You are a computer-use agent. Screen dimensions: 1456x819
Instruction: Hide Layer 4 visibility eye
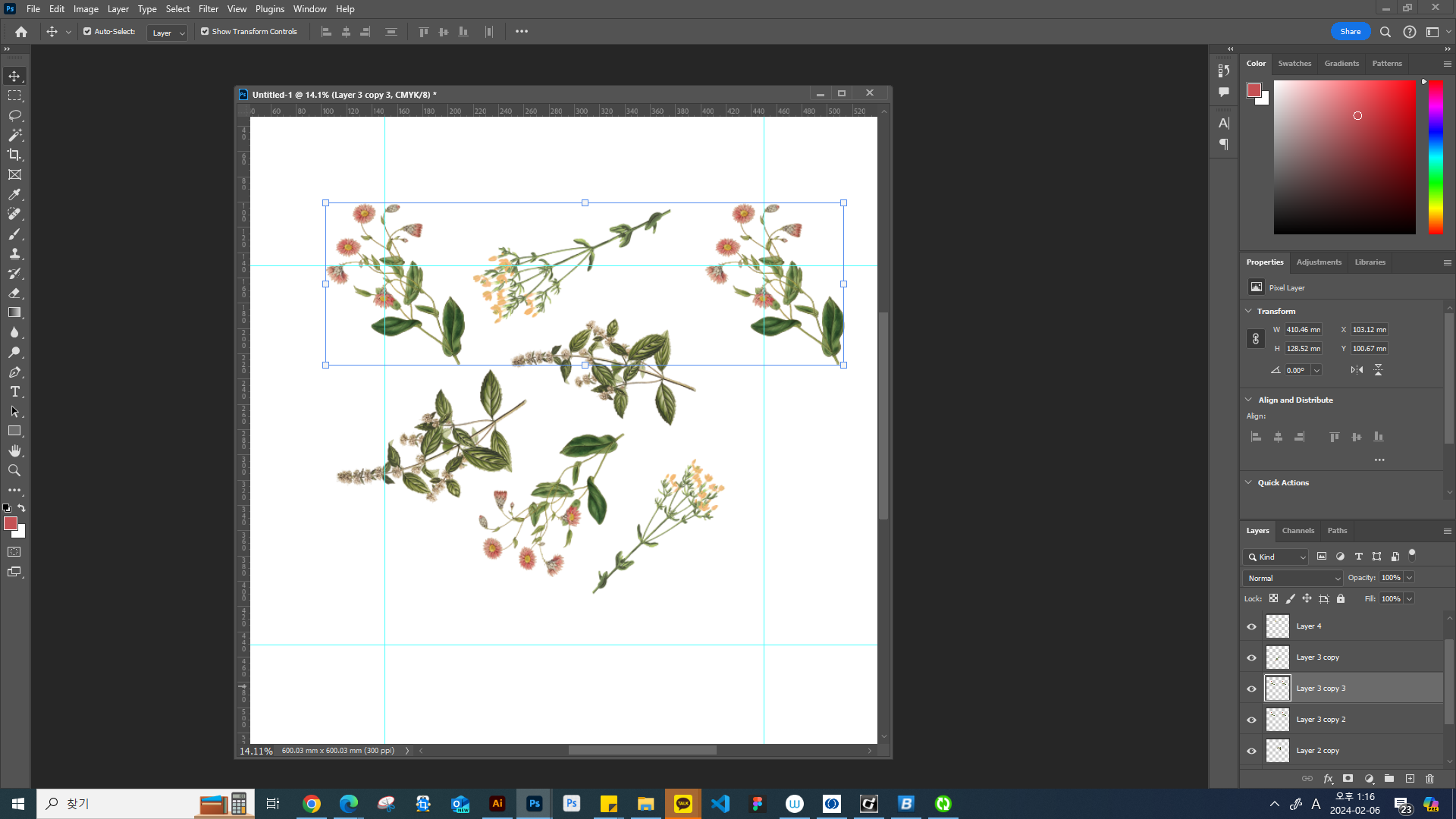click(1251, 626)
